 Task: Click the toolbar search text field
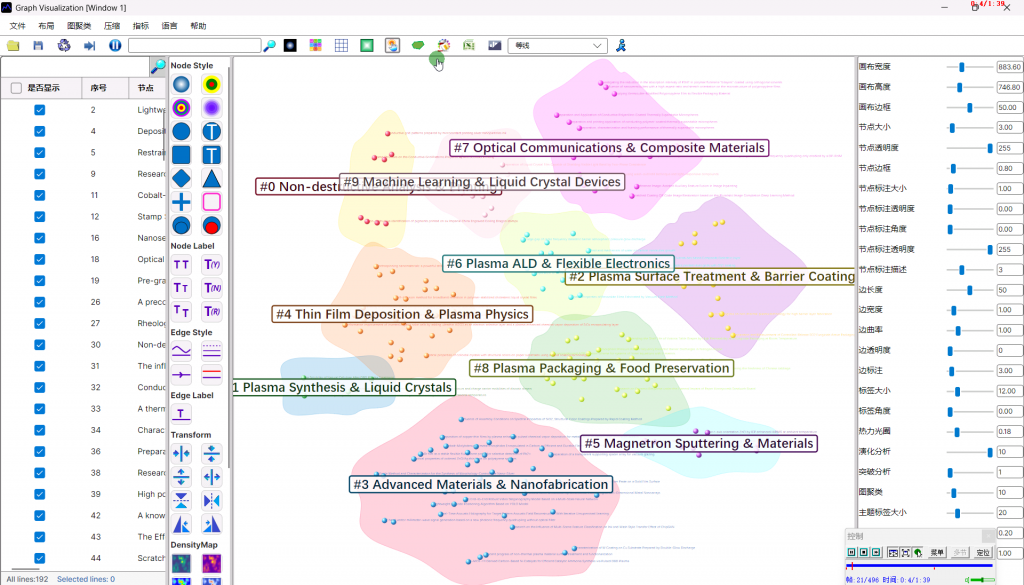click(194, 46)
